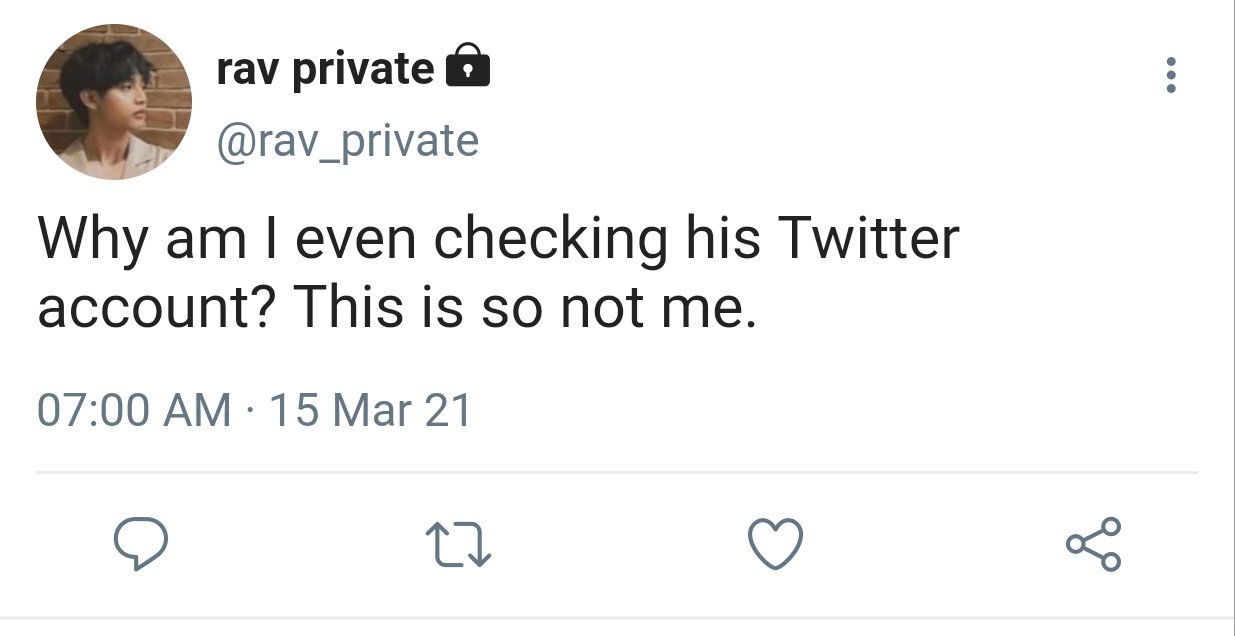The height and width of the screenshot is (636, 1235).
Task: Share the tweet via the share icon
Action: tap(1094, 545)
